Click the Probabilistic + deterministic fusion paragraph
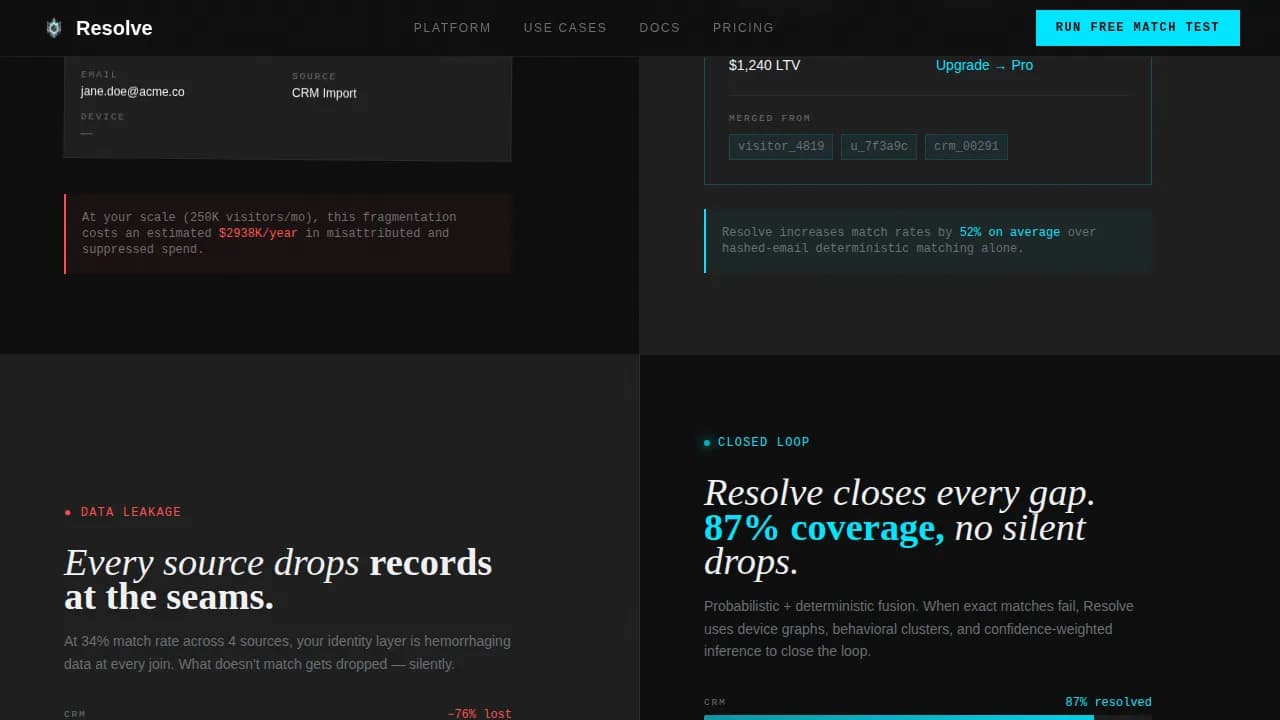1280x720 pixels. (x=919, y=629)
